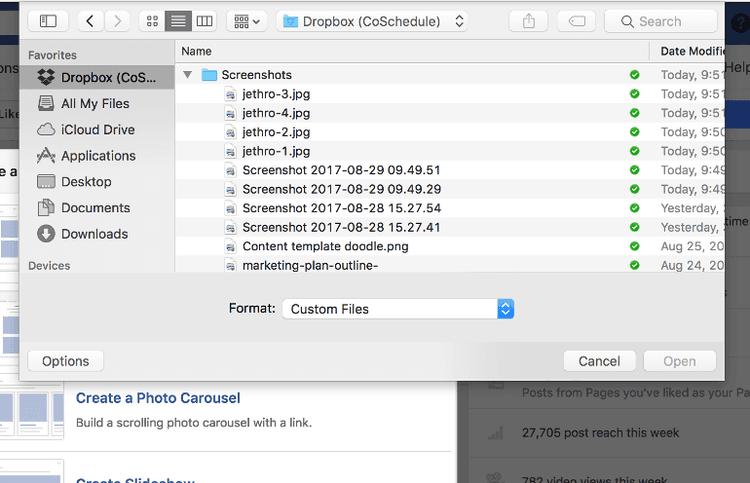750x483 pixels.
Task: Switch to column view
Action: pos(204,21)
